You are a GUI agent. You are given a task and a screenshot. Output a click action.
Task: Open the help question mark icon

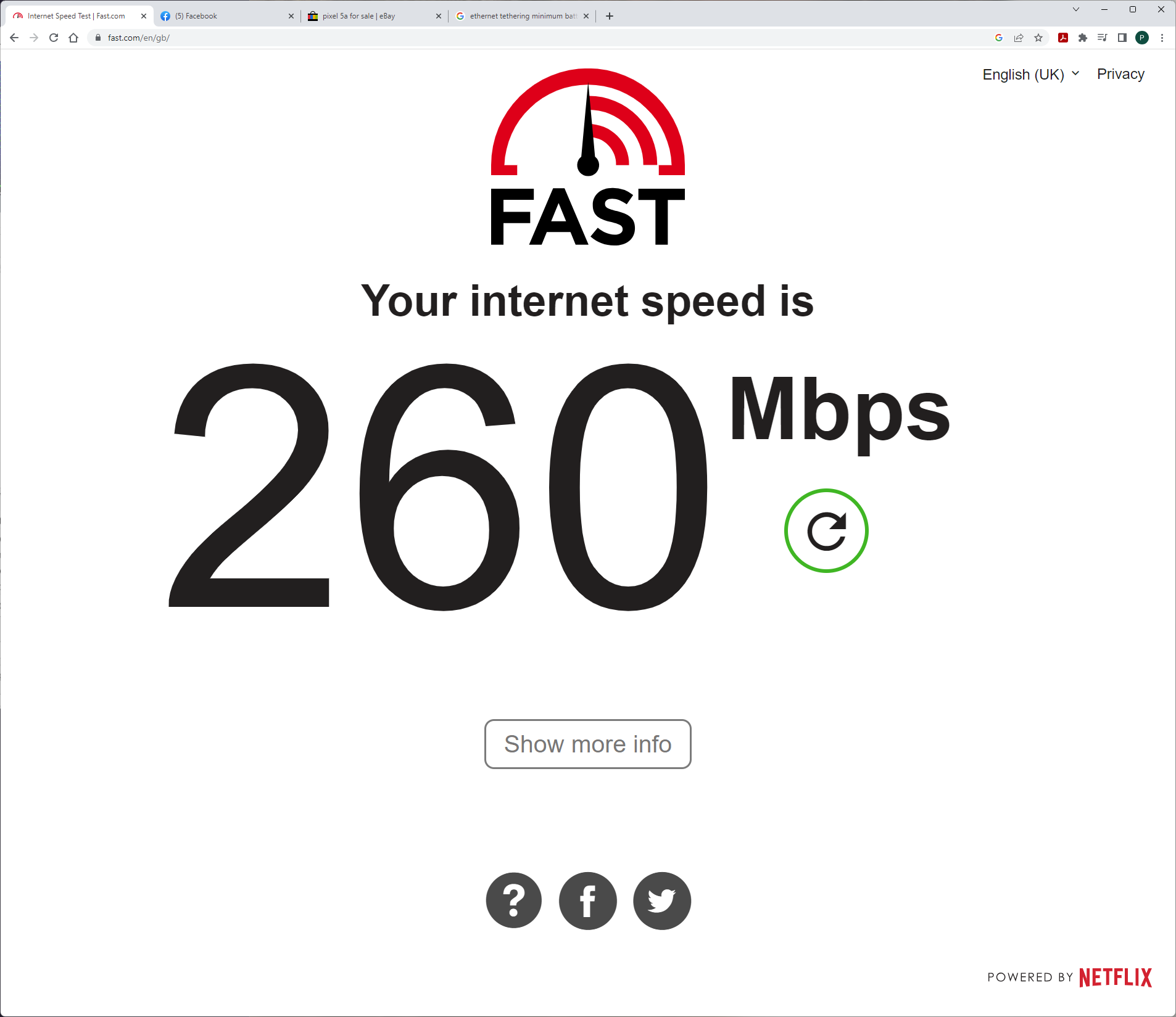tap(514, 900)
